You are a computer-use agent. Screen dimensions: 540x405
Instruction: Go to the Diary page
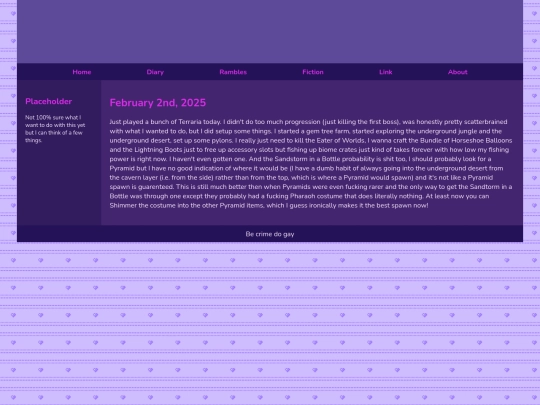(x=155, y=72)
